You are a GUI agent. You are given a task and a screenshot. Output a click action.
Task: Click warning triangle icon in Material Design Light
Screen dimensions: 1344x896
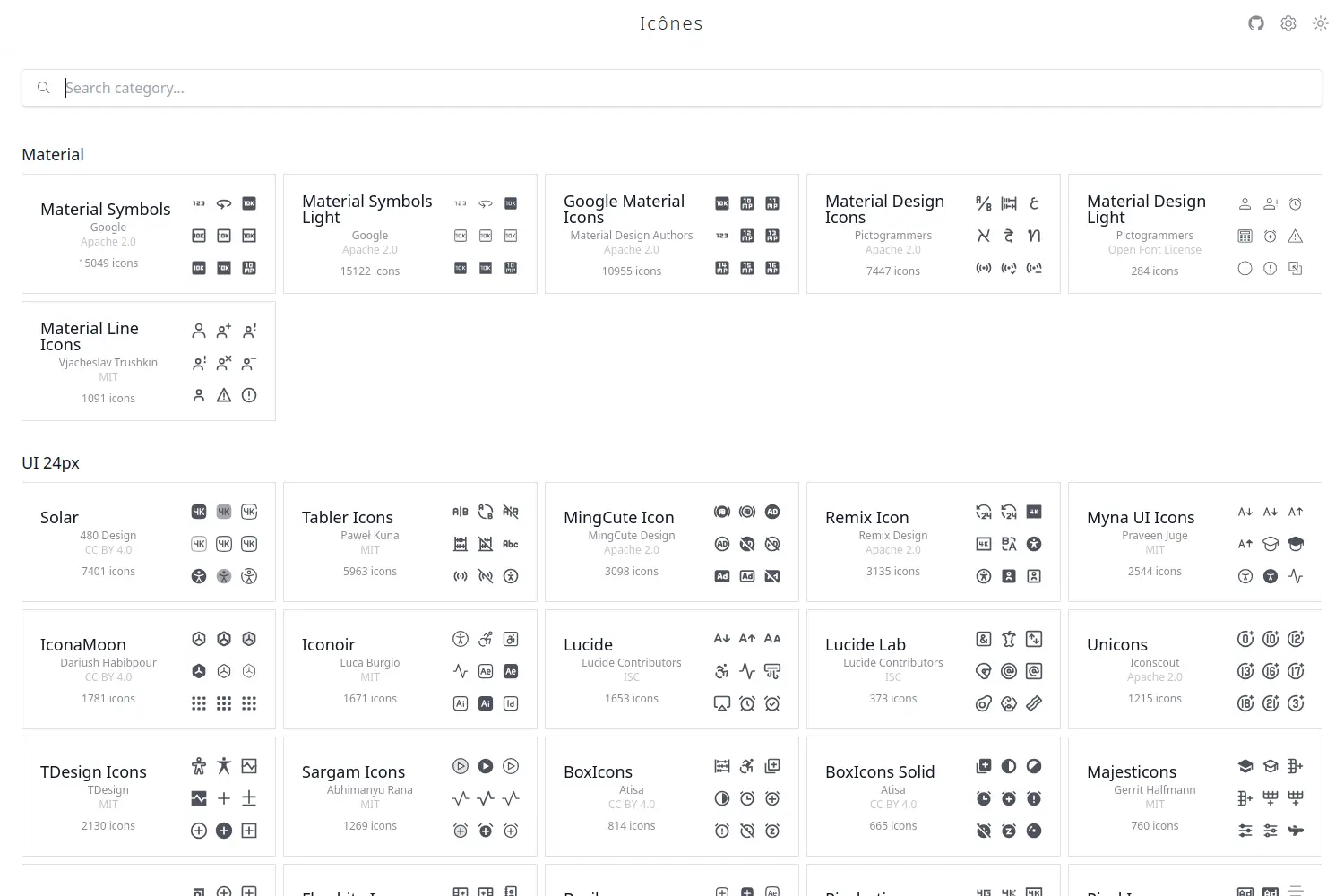tap(1296, 236)
